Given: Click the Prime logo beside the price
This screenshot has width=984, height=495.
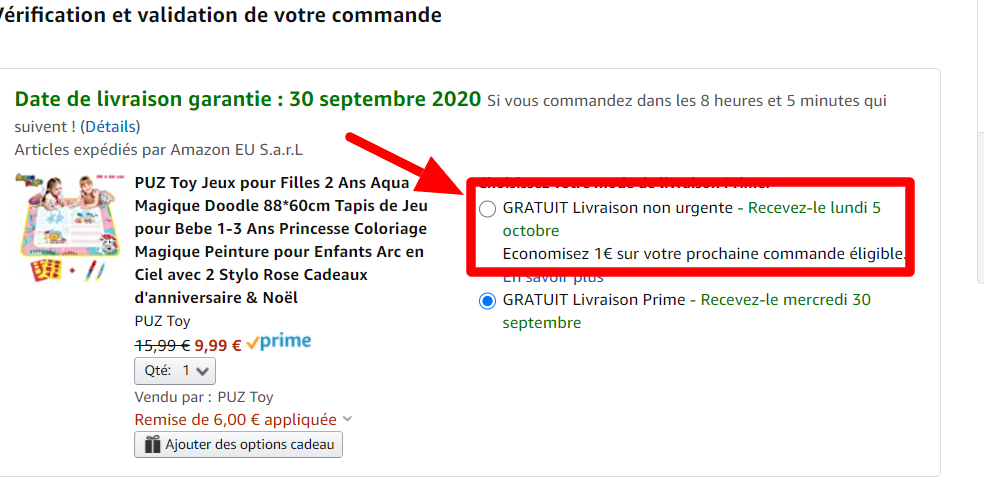Looking at the screenshot, I should point(279,343).
